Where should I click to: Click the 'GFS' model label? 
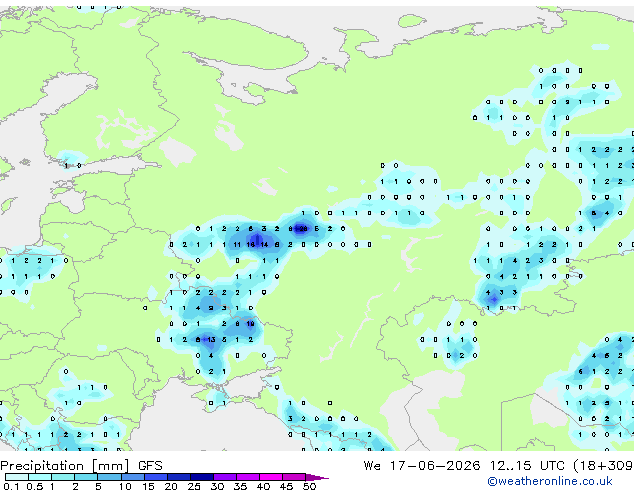coord(150,466)
